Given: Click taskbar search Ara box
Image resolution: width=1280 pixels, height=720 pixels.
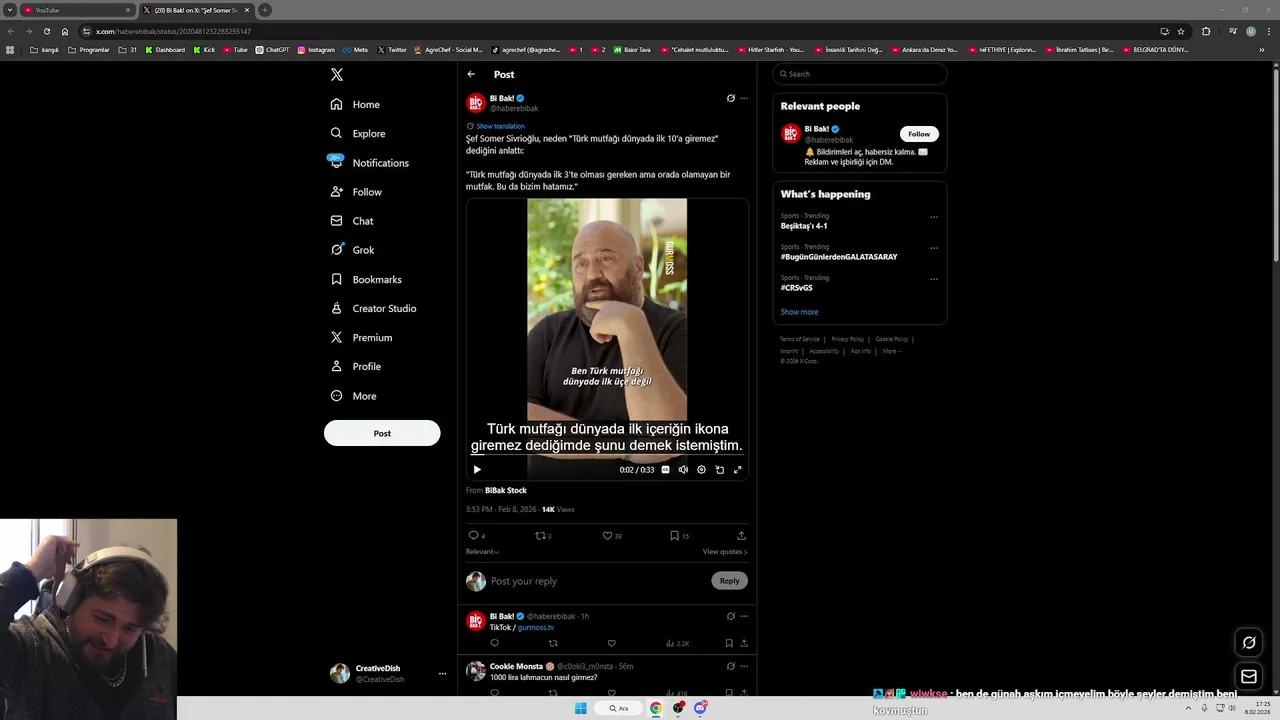Looking at the screenshot, I should (x=619, y=708).
